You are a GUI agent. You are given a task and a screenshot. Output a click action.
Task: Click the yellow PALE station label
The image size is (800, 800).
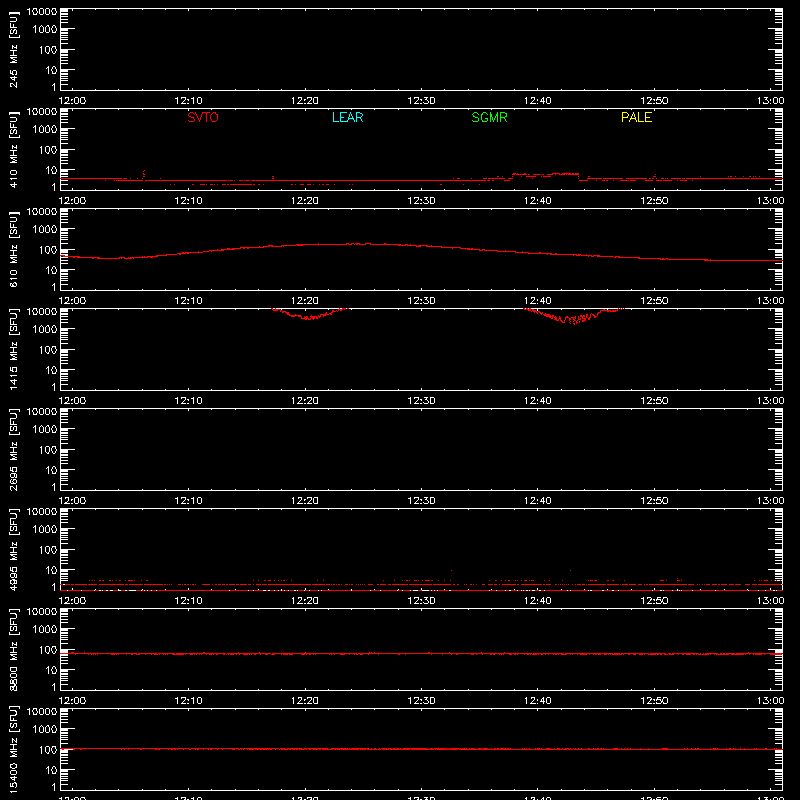coord(636,117)
